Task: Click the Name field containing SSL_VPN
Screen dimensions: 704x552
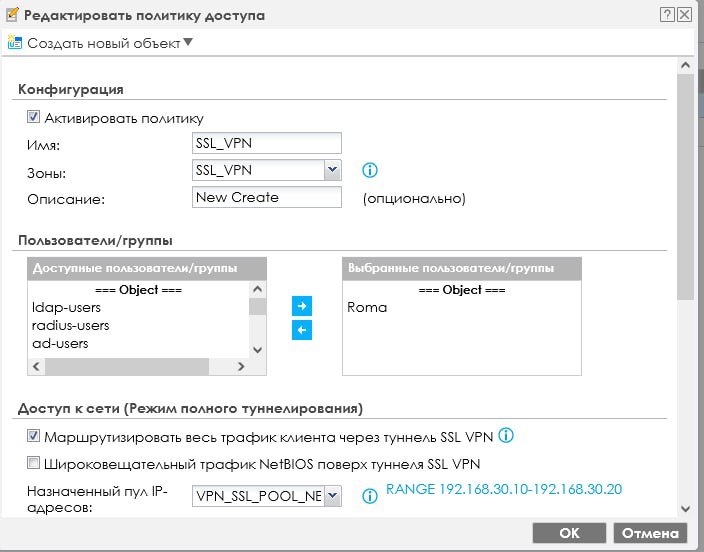Action: pos(266,145)
